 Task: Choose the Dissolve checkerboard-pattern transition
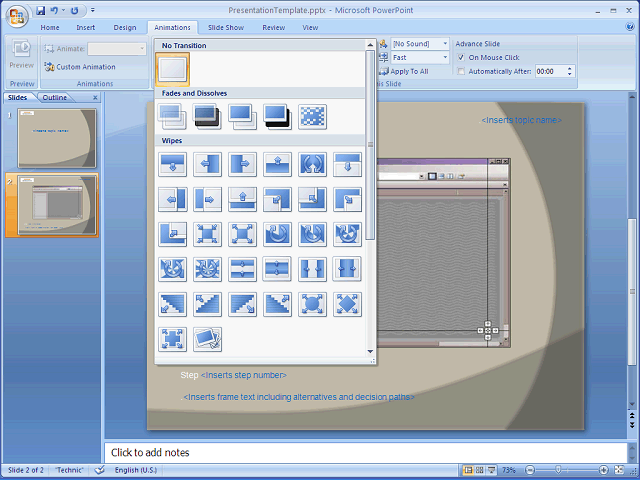click(312, 117)
